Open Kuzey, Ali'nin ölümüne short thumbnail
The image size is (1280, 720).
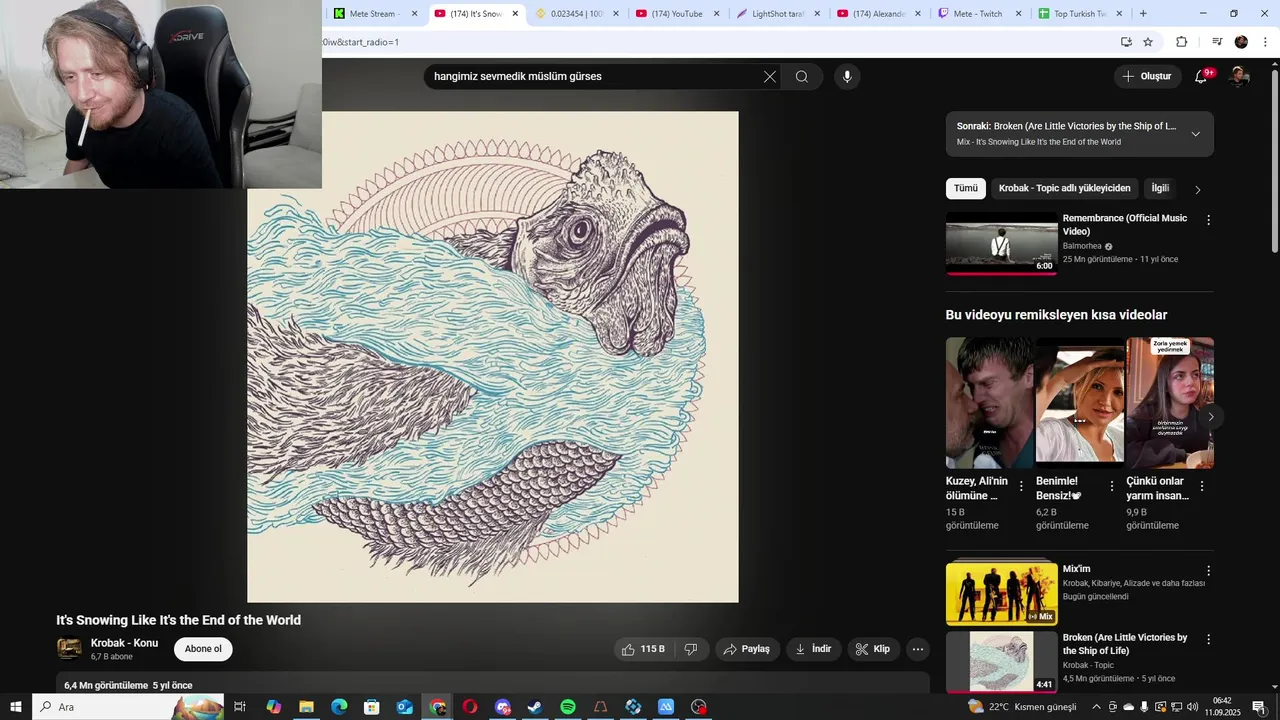(x=990, y=402)
